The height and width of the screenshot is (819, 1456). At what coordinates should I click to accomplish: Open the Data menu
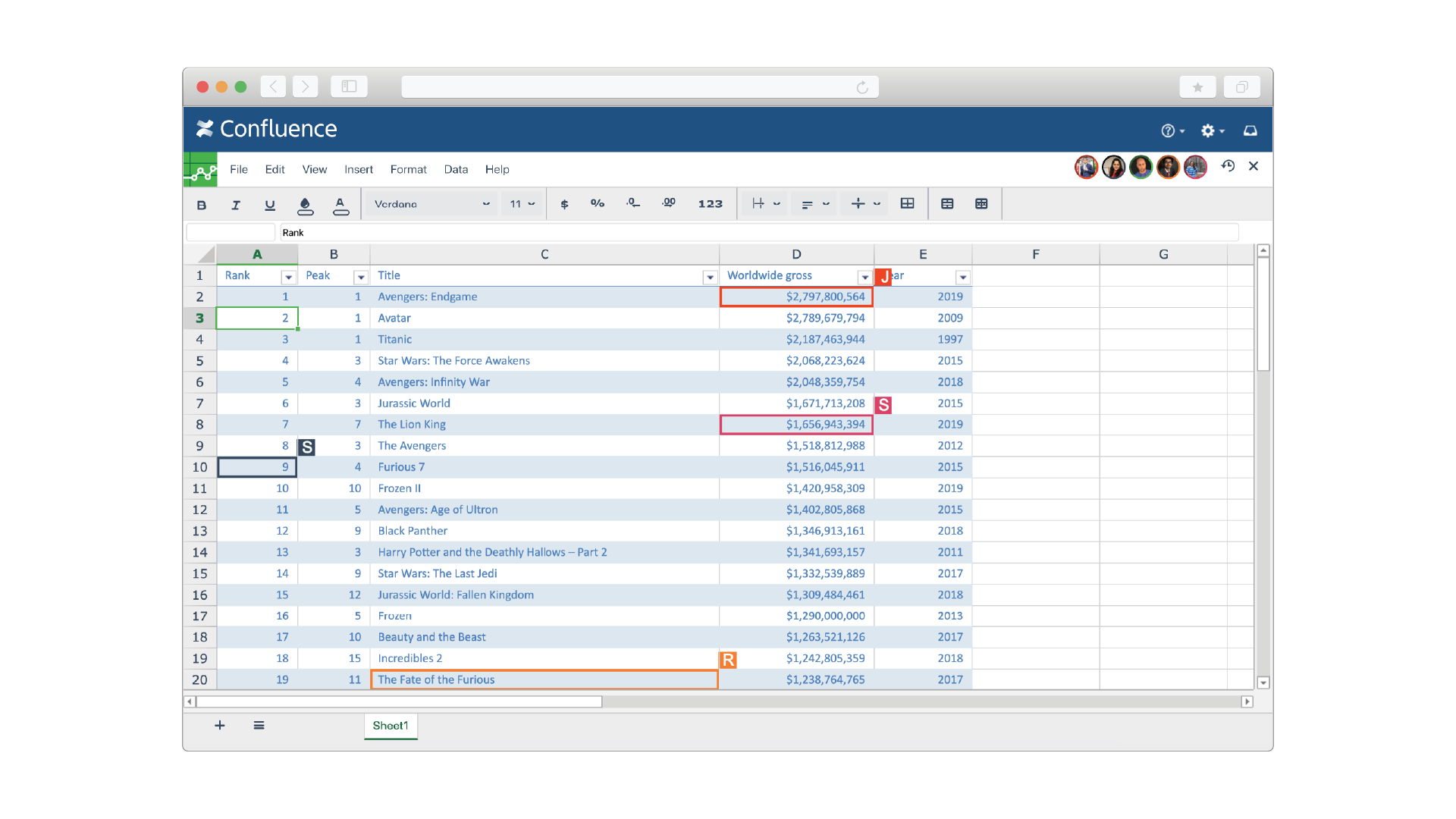[455, 169]
